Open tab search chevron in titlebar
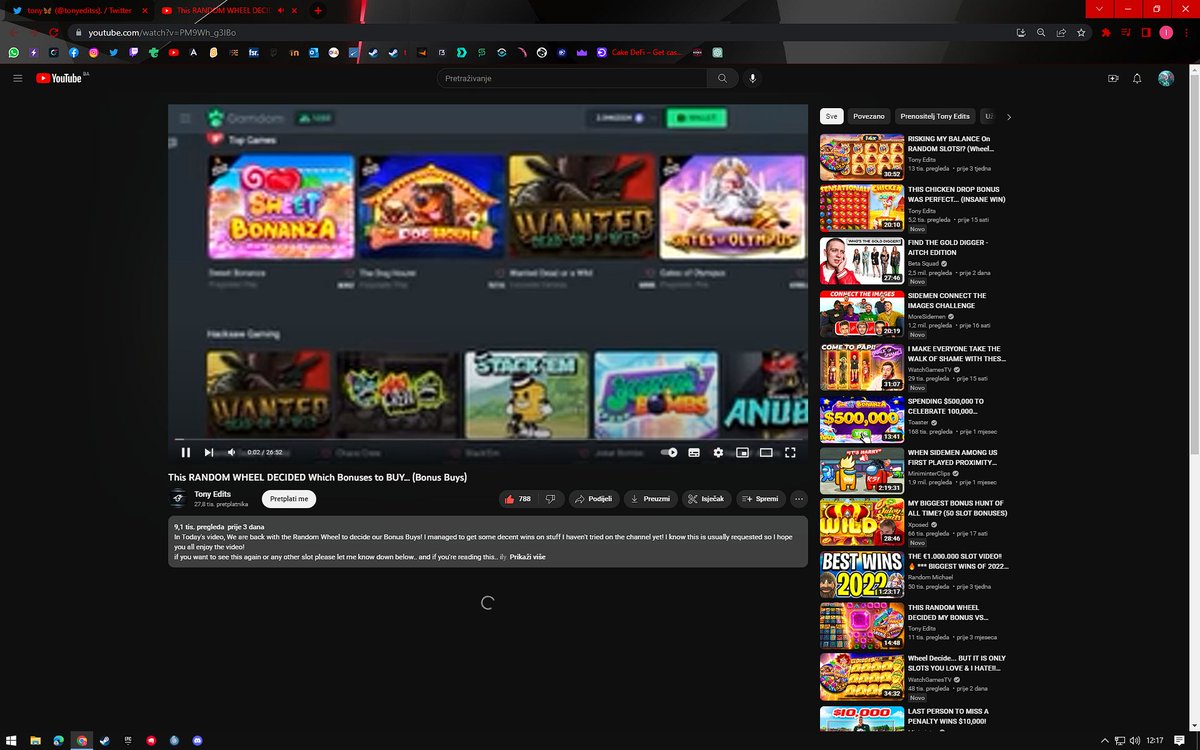1200x750 pixels. (x=1100, y=9)
